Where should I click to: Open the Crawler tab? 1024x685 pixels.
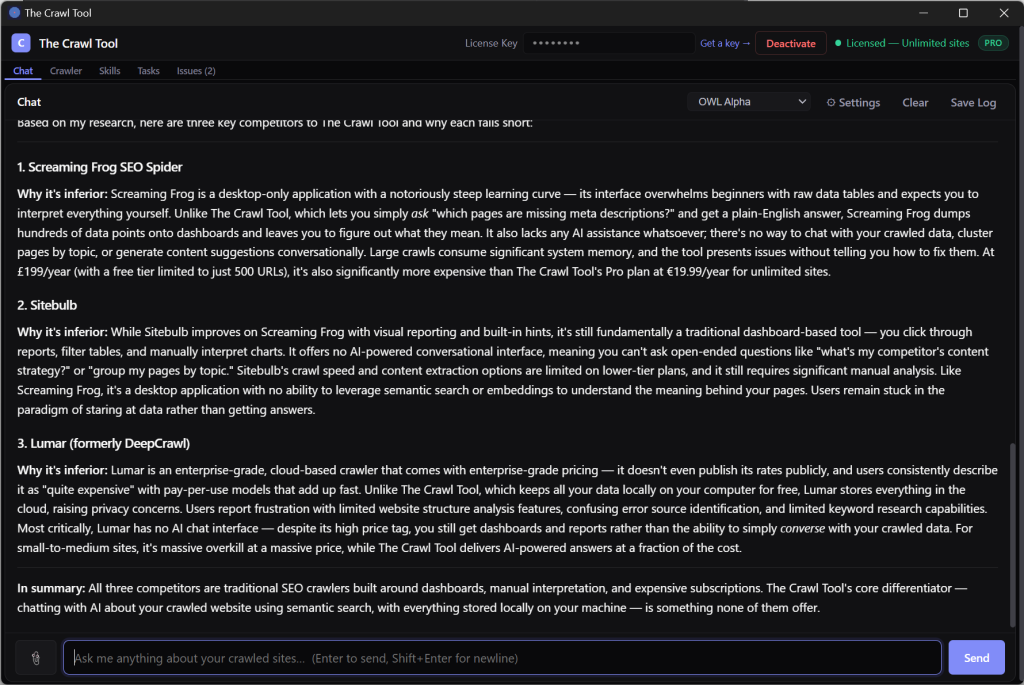click(x=66, y=71)
